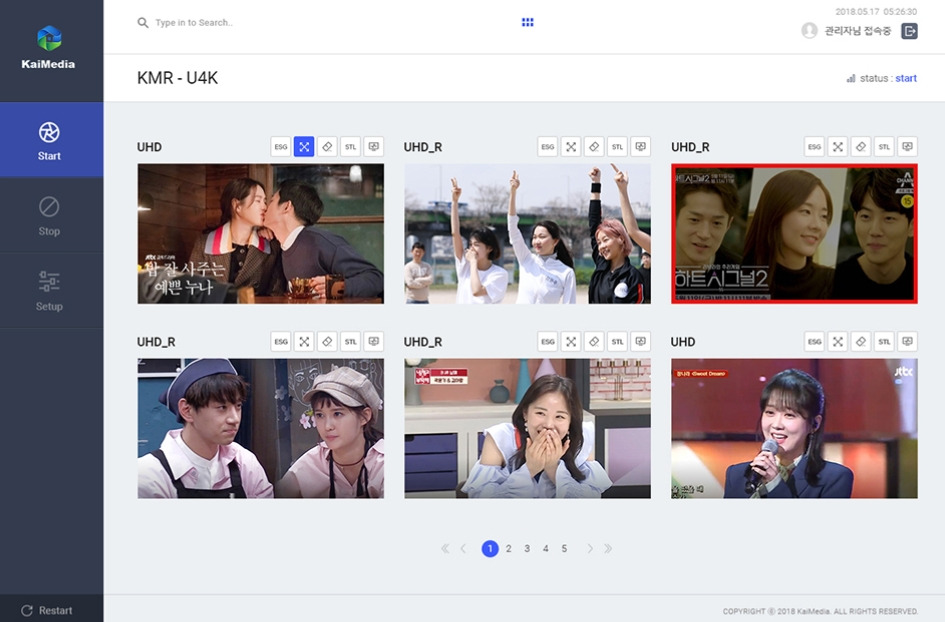Click the eraser icon above the kissing couple thumbnail
945x622 pixels.
327,146
